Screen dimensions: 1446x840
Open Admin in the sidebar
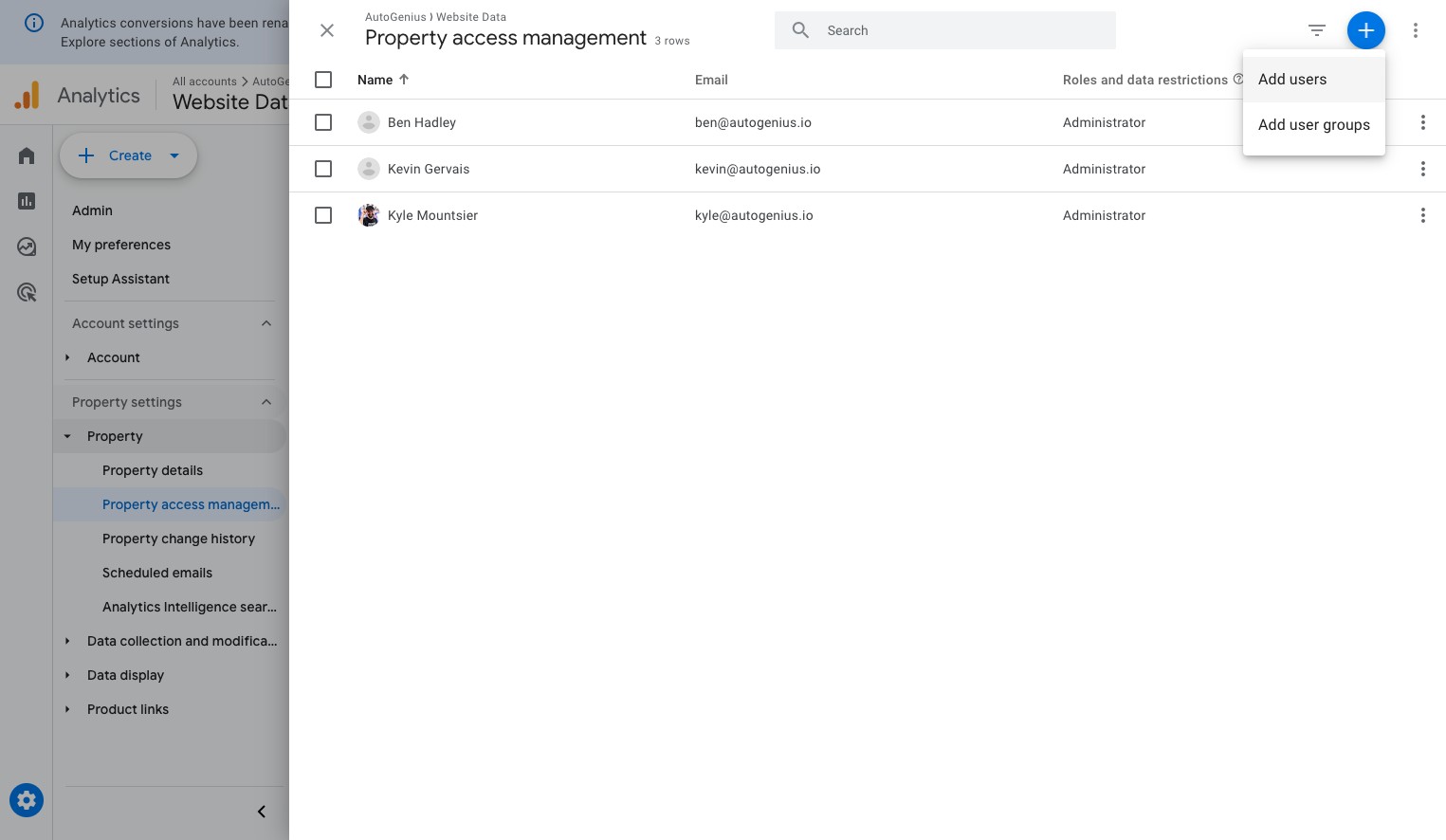pos(92,210)
